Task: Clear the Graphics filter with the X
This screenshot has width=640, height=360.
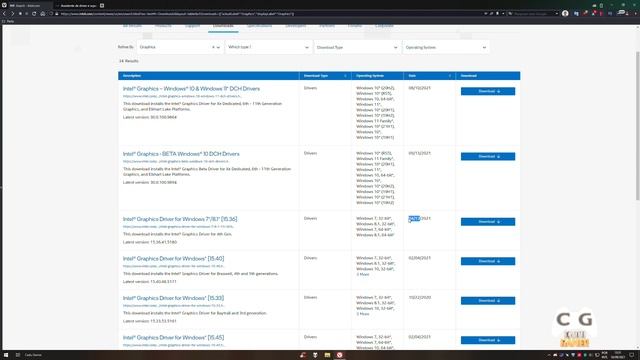Action: (x=213, y=47)
